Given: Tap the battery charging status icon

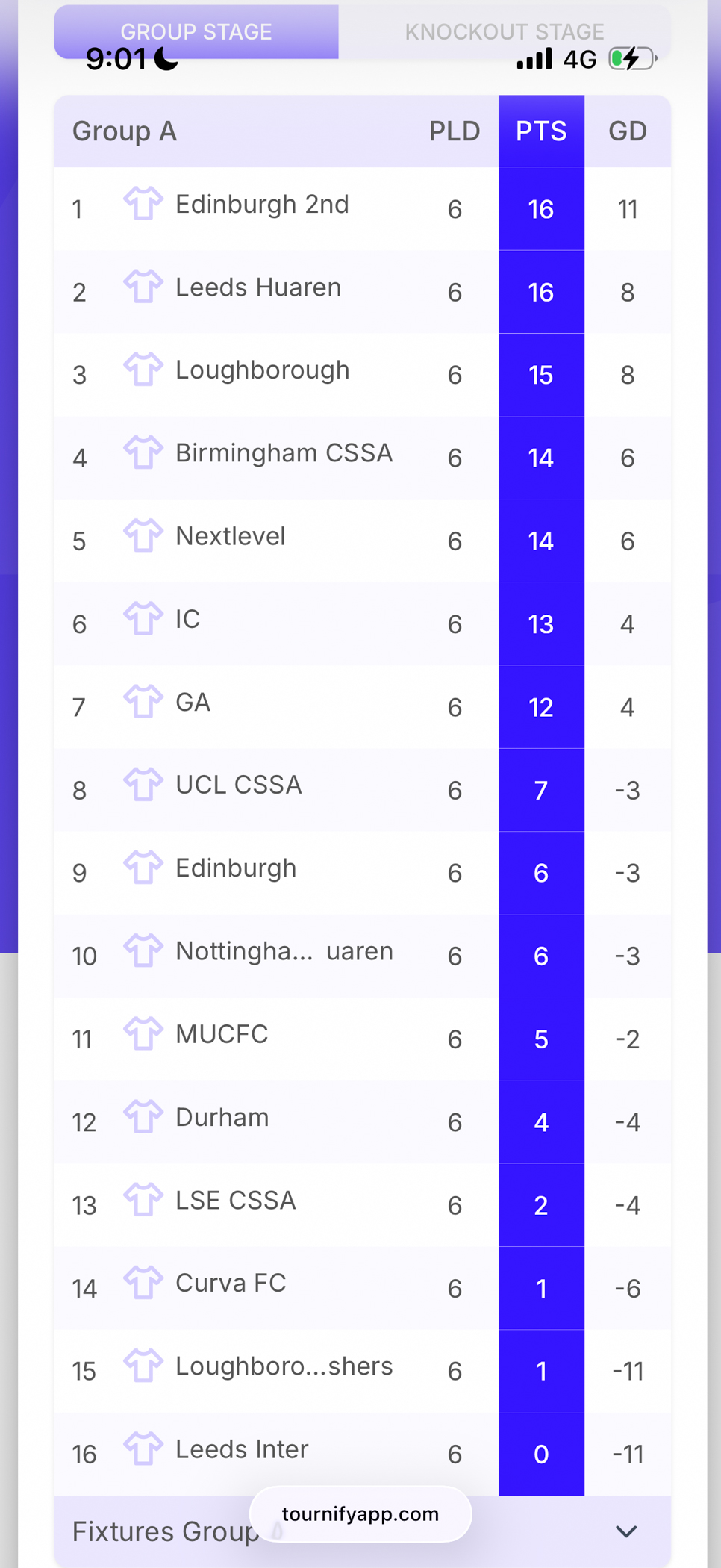Looking at the screenshot, I should (631, 59).
